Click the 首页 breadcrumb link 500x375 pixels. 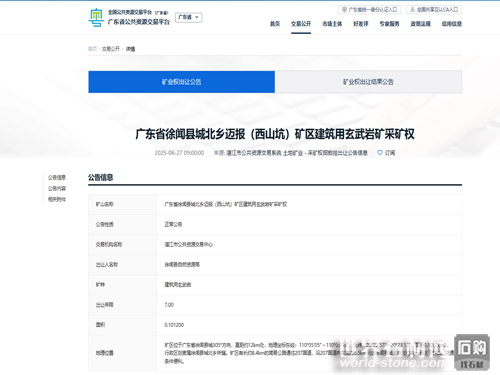tap(92, 49)
